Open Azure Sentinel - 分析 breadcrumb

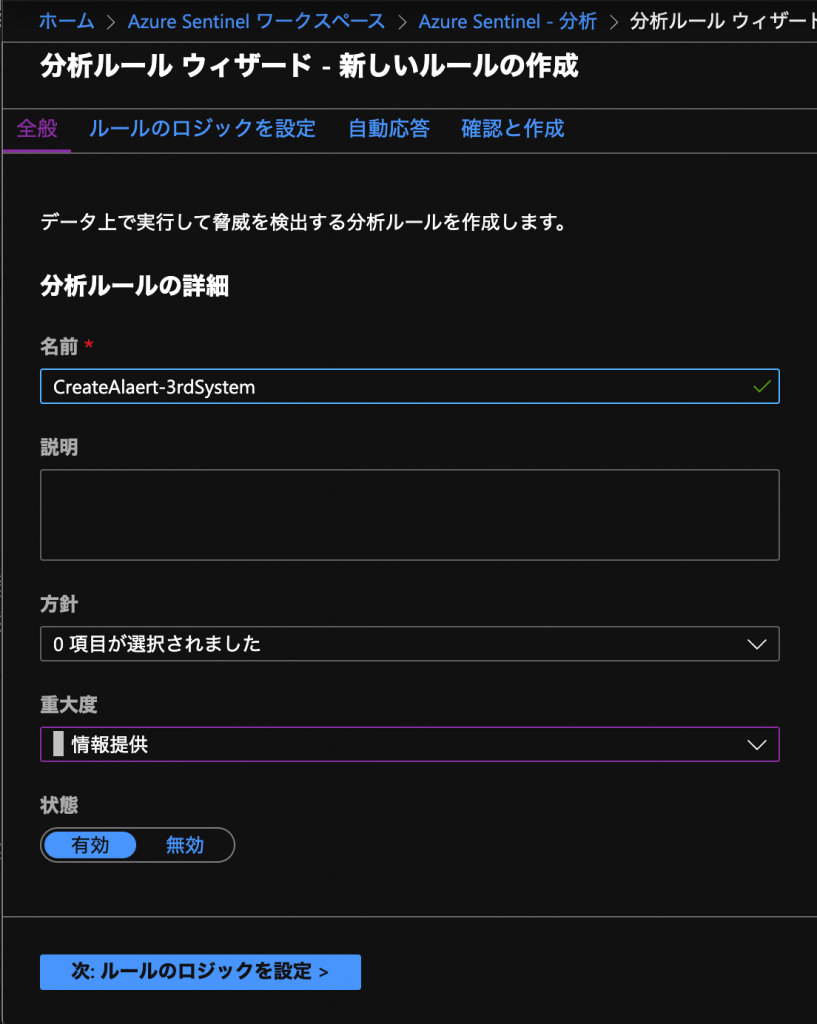[507, 22]
